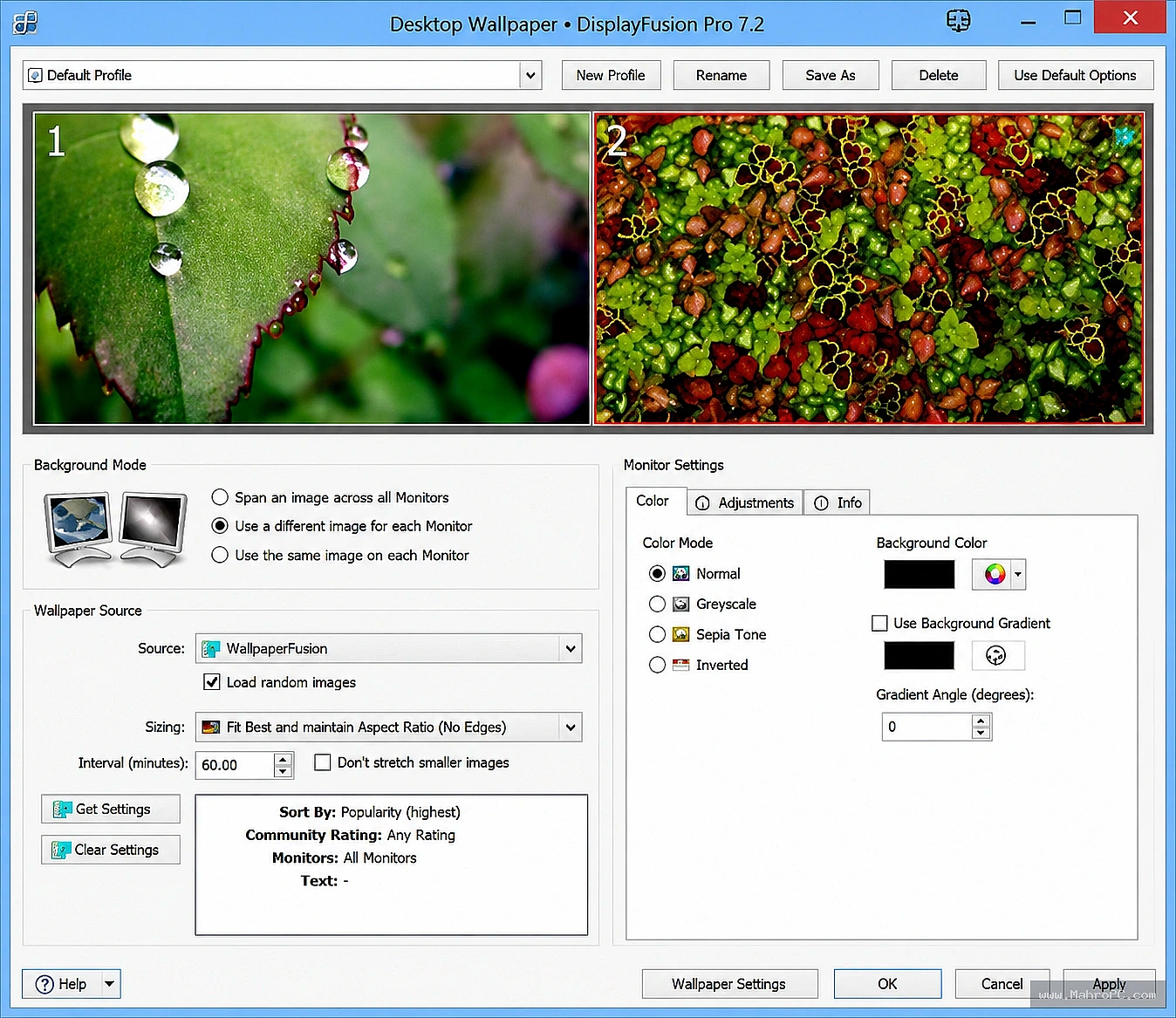Click the Get Settings button

click(x=111, y=810)
